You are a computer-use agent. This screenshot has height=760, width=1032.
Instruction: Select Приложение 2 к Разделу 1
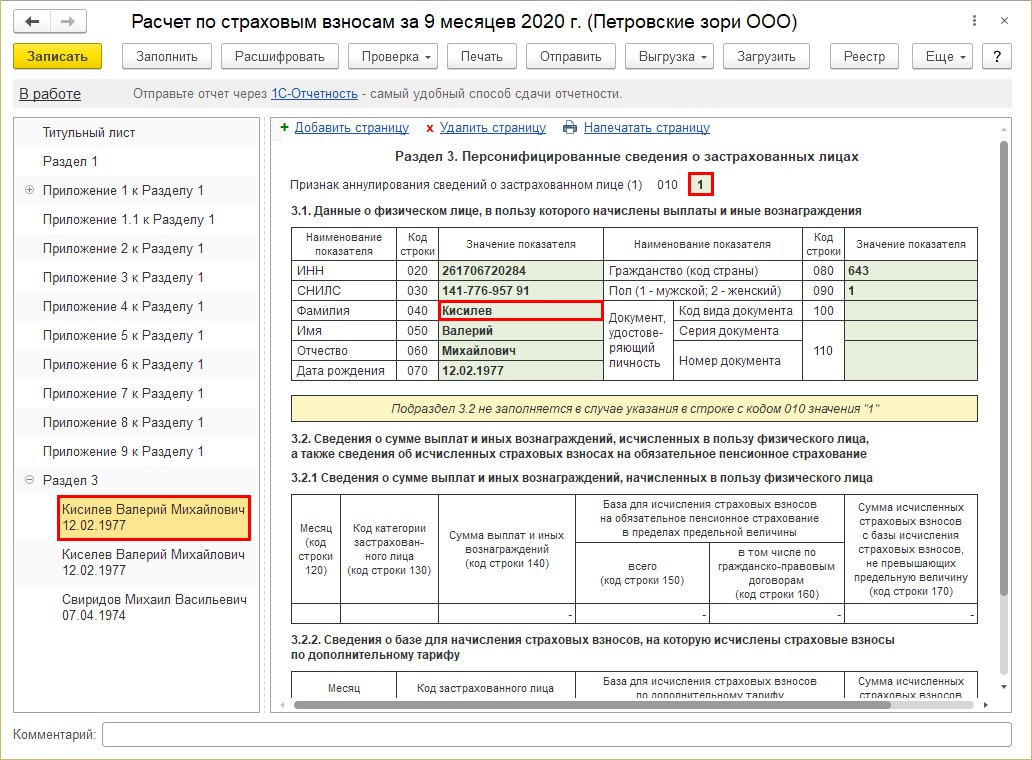click(123, 248)
